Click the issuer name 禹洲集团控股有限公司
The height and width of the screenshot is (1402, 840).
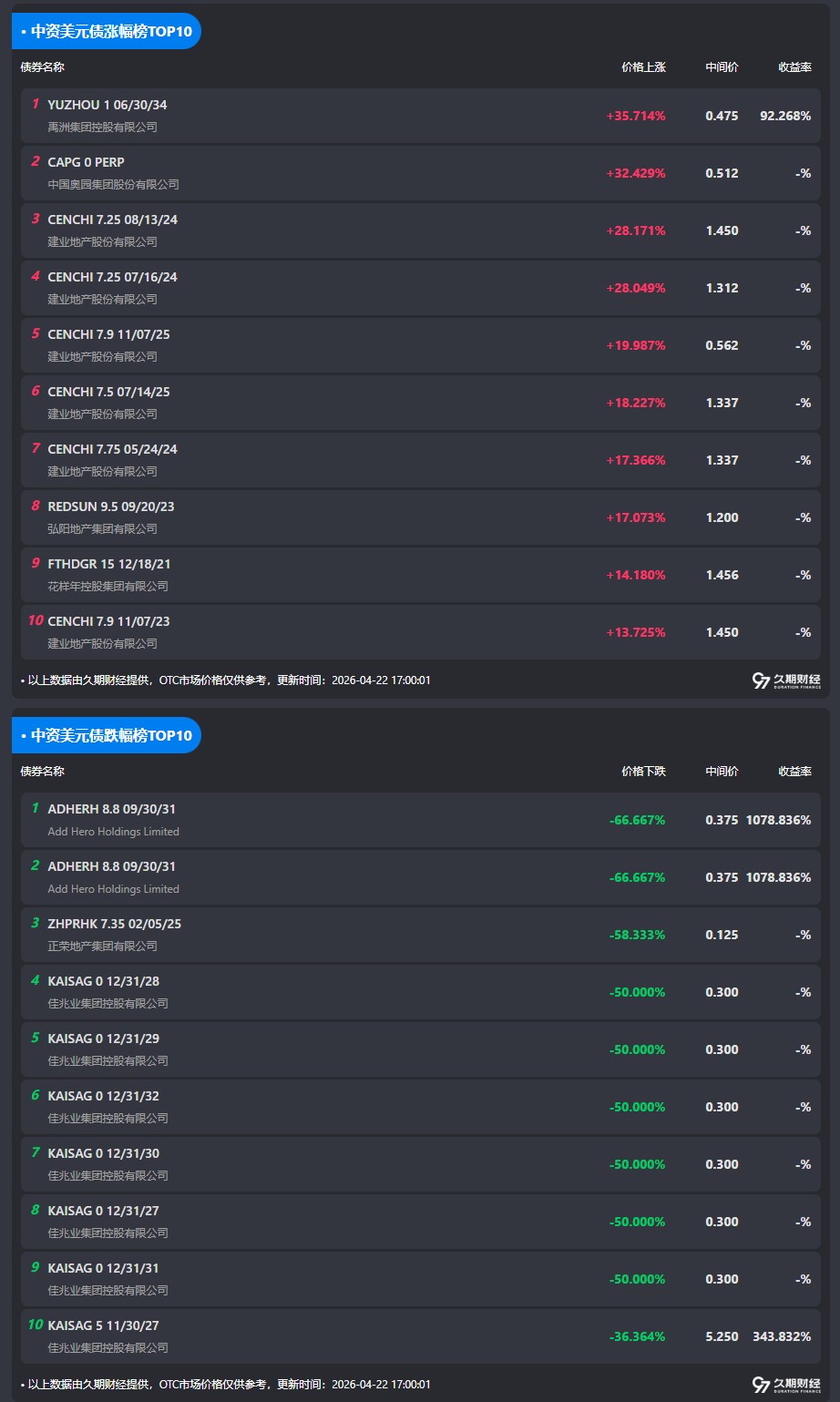(x=102, y=128)
